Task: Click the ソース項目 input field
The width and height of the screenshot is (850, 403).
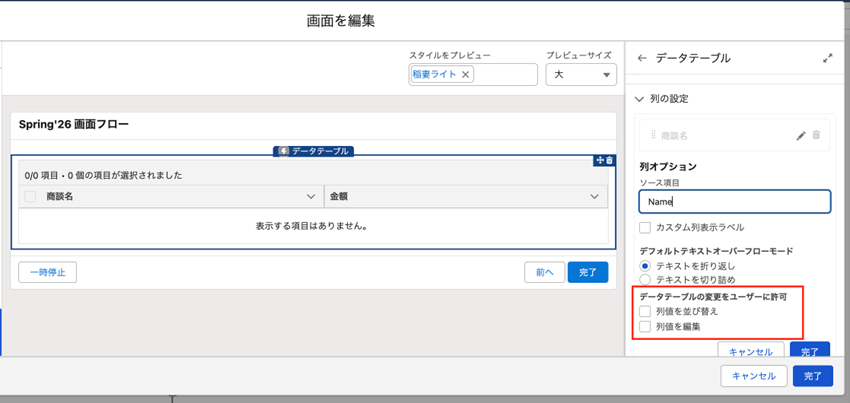Action: 735,202
